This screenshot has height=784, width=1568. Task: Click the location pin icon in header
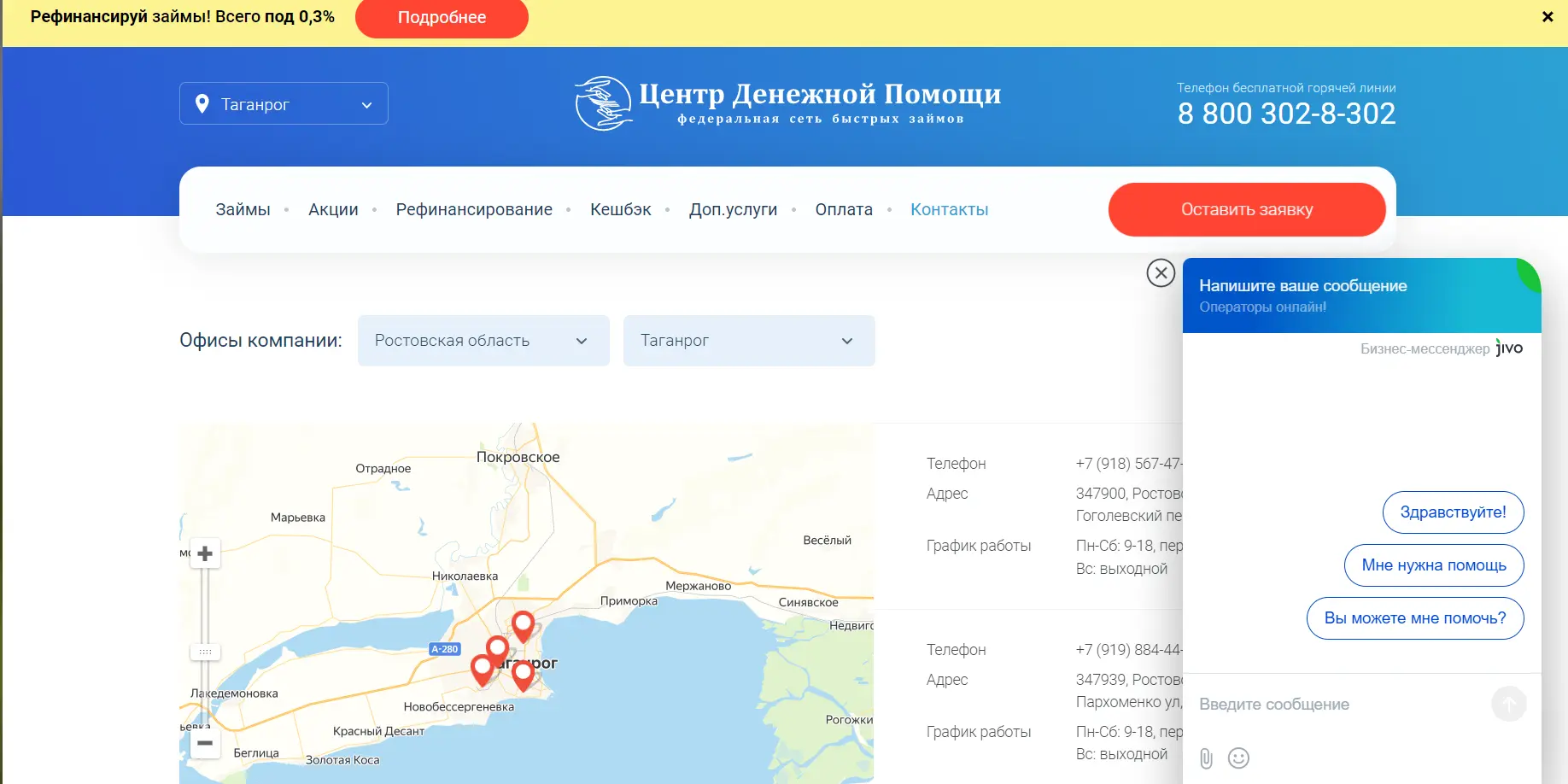(x=202, y=104)
